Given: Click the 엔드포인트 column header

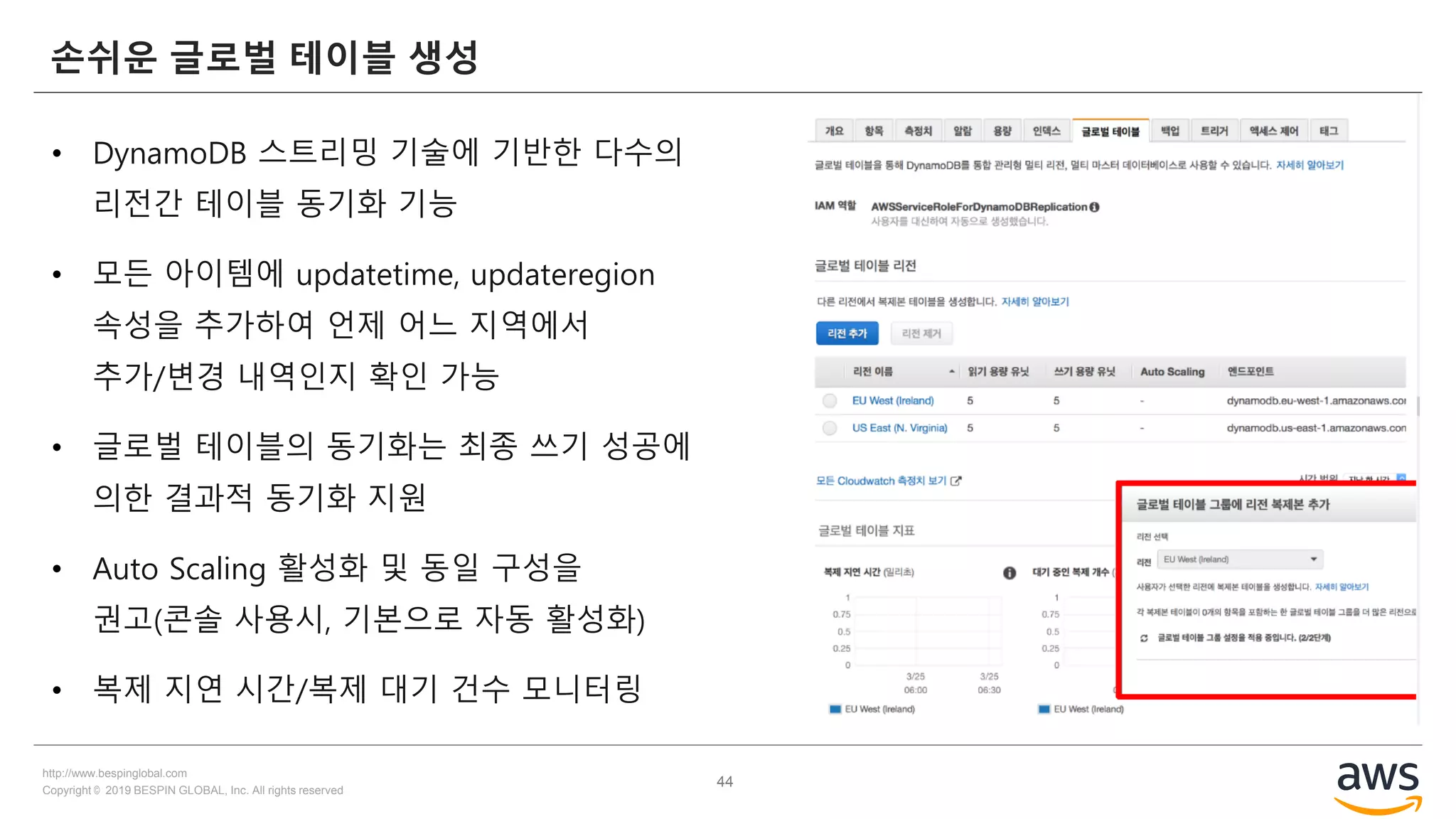Looking at the screenshot, I should coord(1251,371).
